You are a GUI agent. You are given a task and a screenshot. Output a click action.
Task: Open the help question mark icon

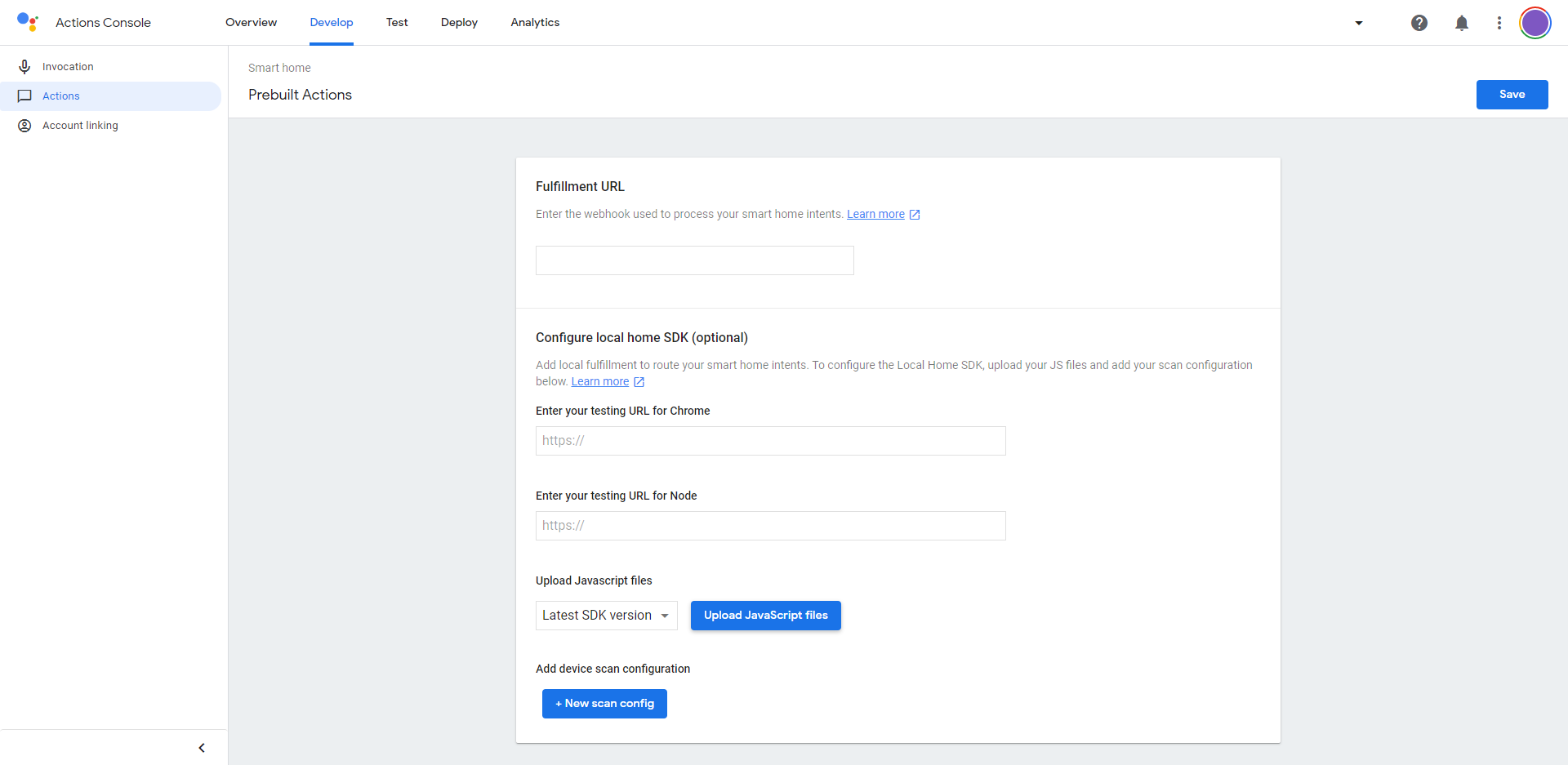pos(1419,23)
